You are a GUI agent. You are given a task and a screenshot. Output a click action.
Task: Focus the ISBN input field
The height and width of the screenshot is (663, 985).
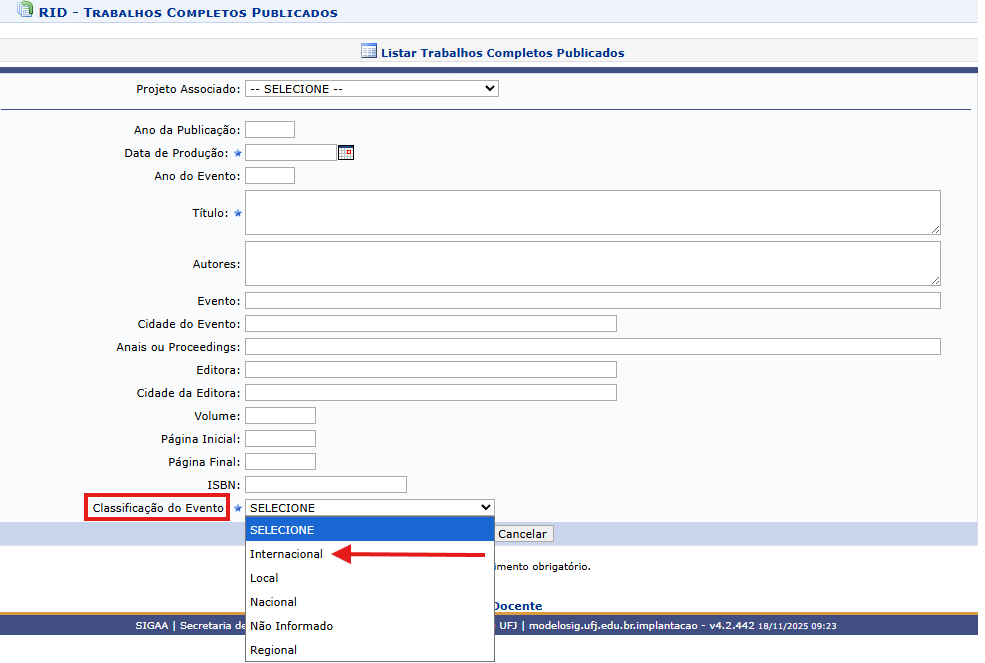tap(326, 485)
